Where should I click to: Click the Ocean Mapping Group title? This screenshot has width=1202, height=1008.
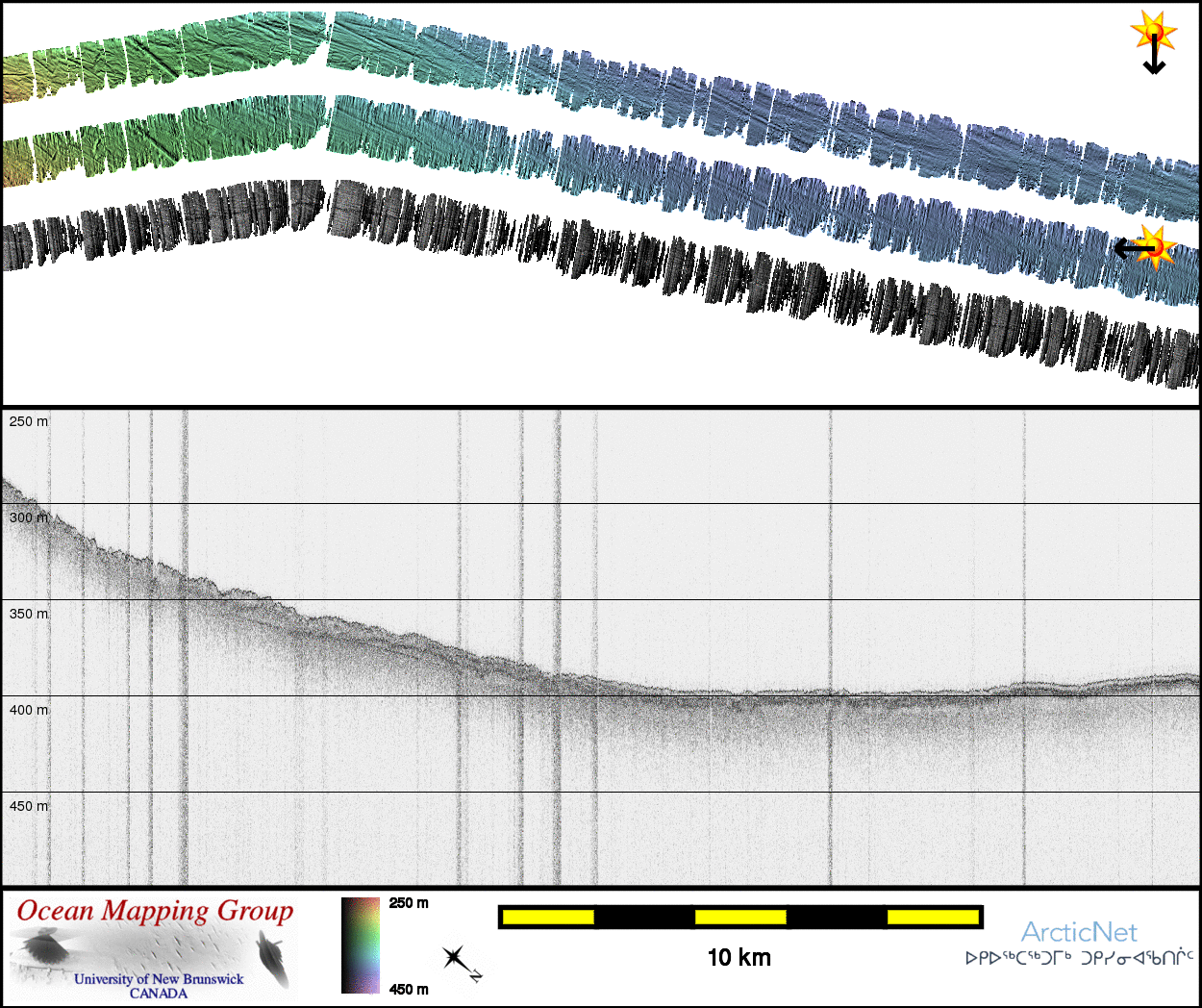click(x=155, y=912)
